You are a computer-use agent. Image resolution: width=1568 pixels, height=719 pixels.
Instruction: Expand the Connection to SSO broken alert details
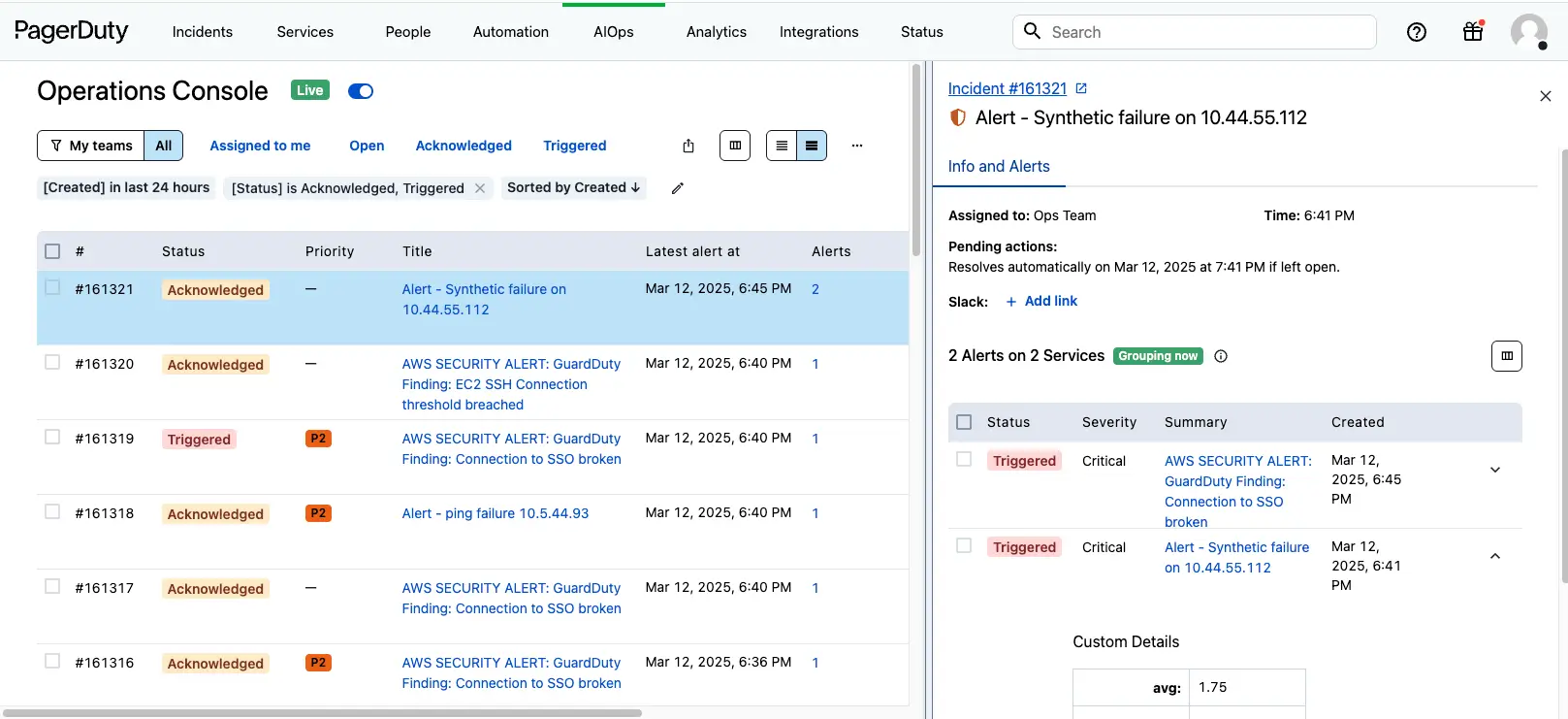[x=1495, y=470]
